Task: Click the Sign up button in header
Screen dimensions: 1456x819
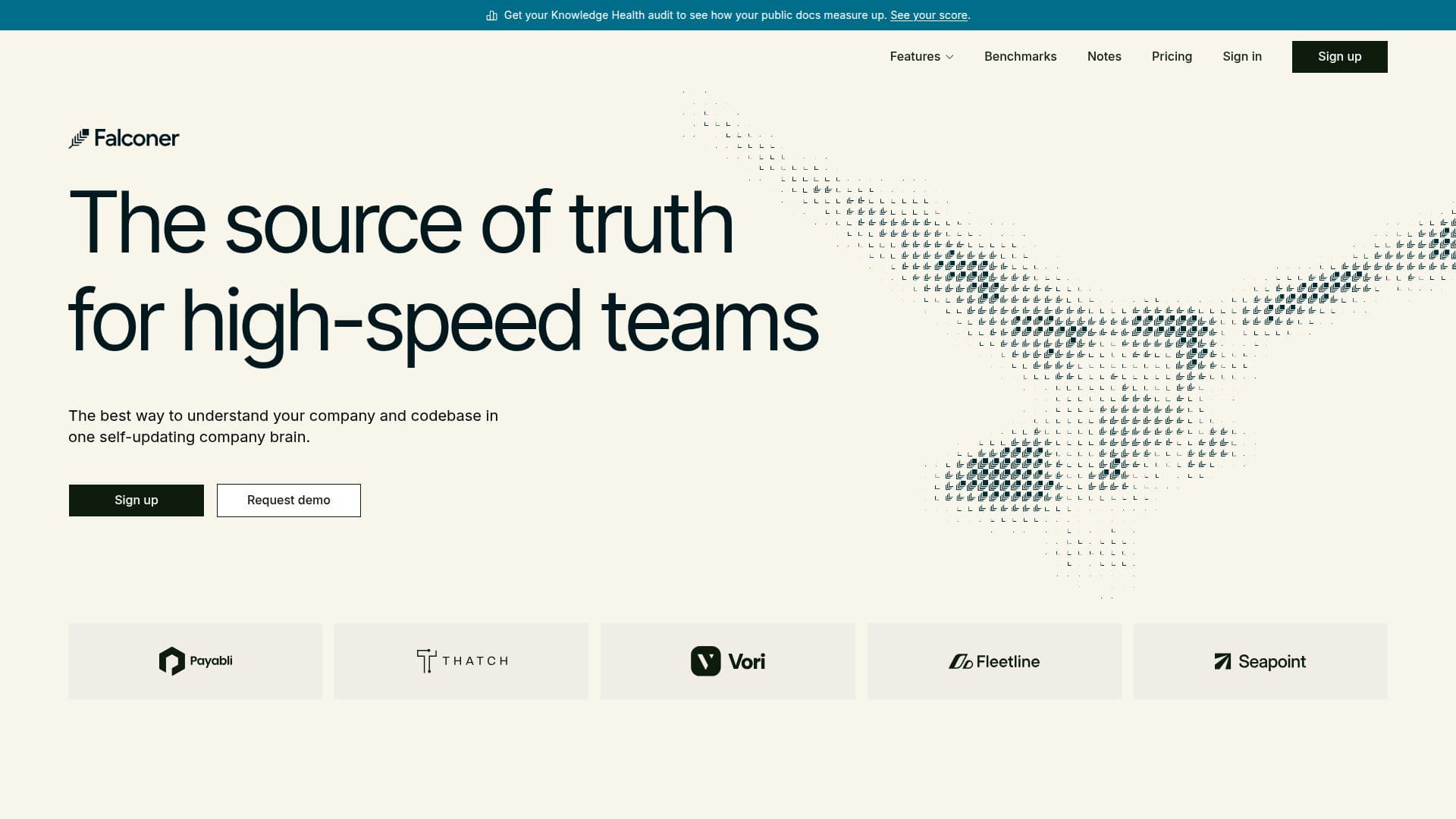Action: [1340, 57]
